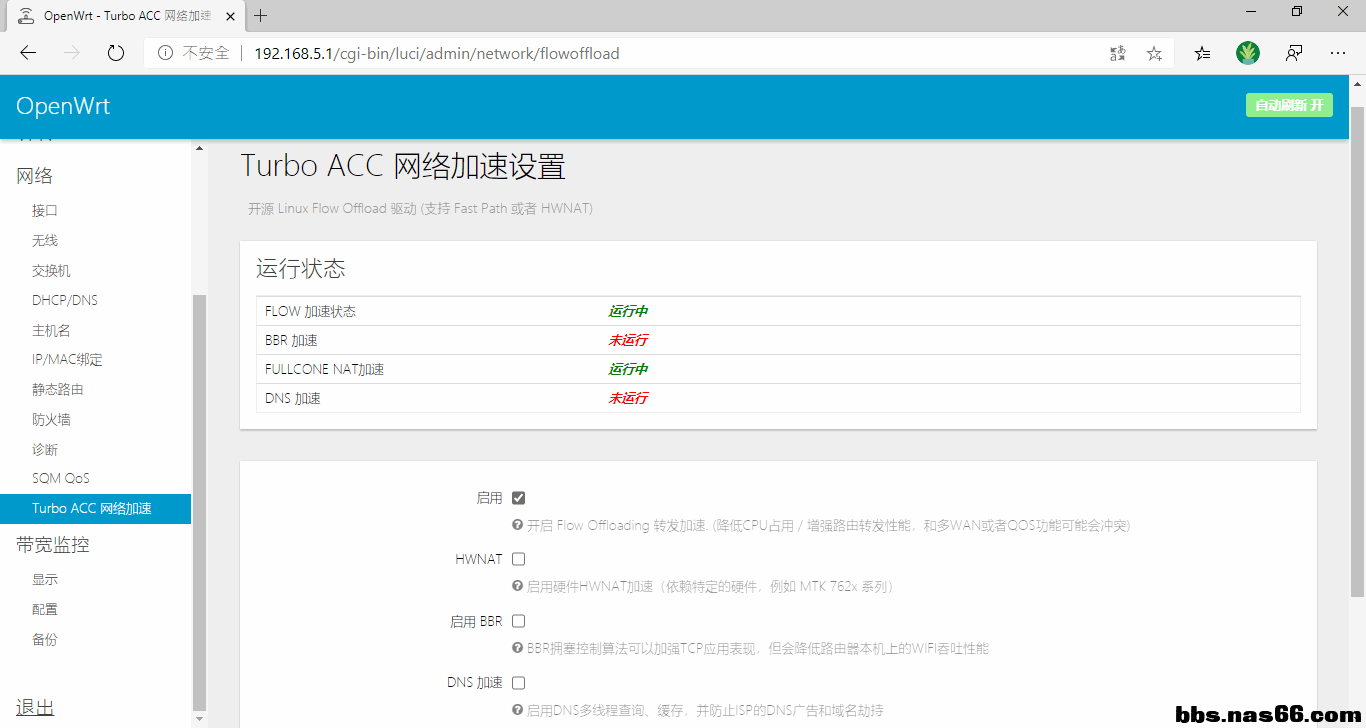Viewport: 1366px width, 728px height.
Task: Enable the HWNAT checkbox
Action: pos(518,559)
